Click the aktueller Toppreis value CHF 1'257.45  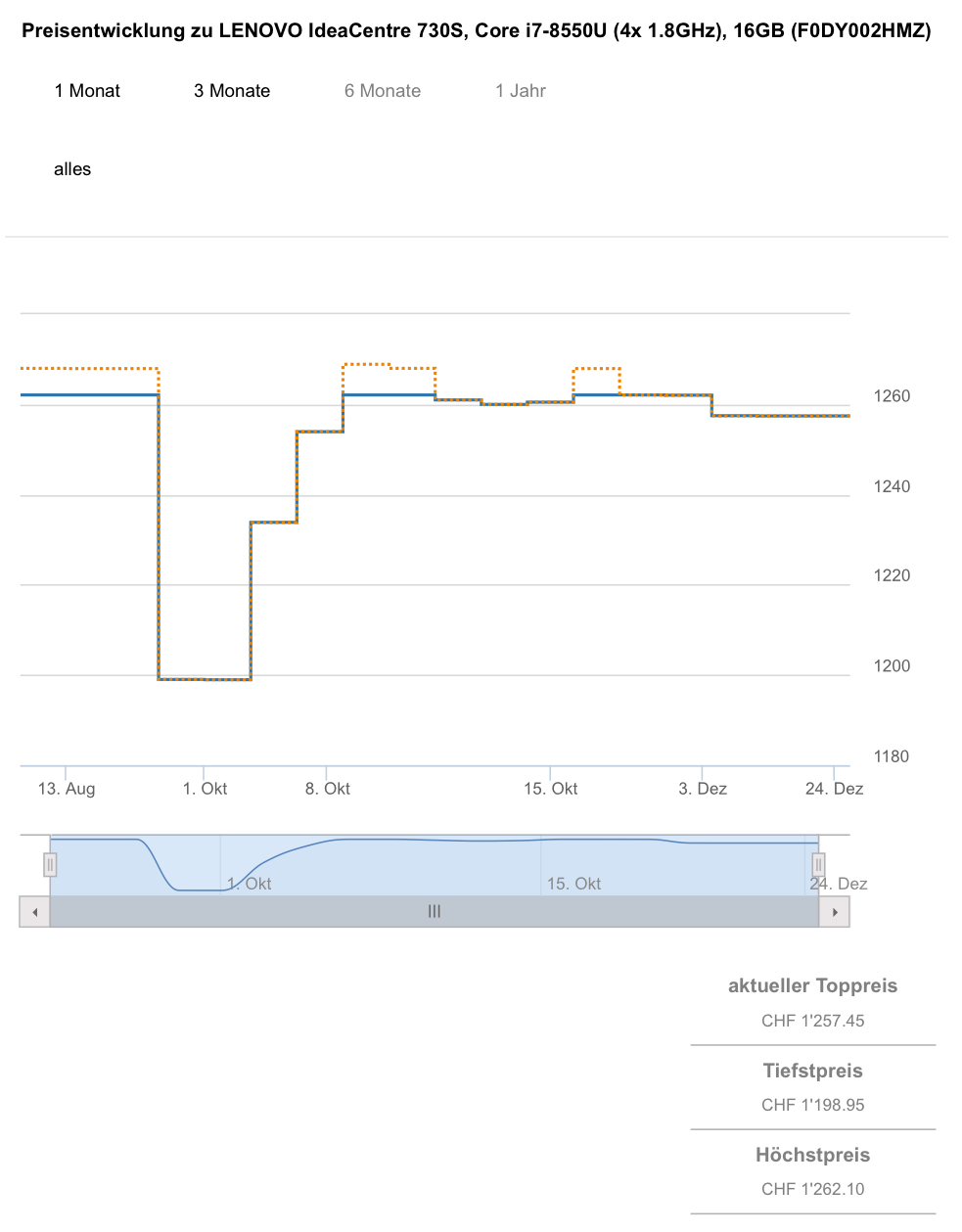pyautogui.click(x=813, y=1021)
